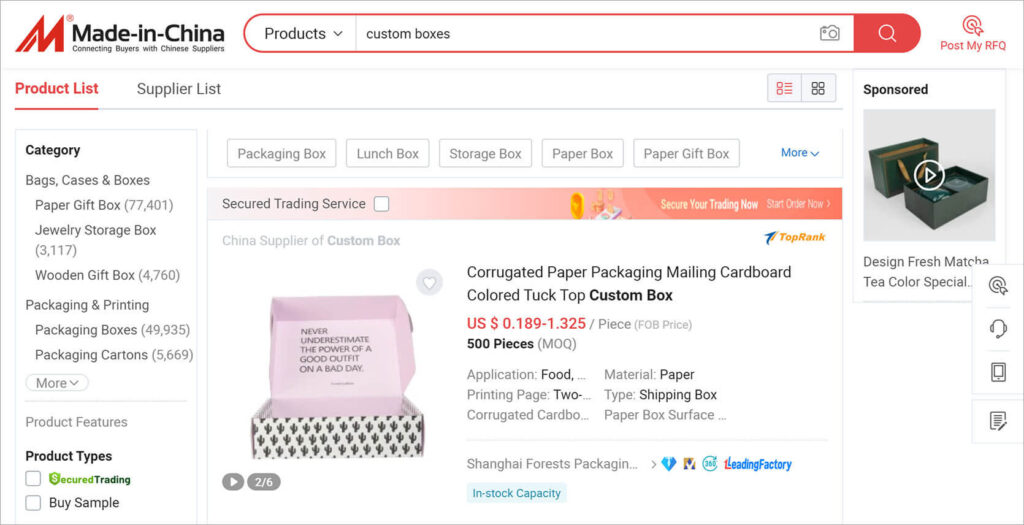
Task: Check the SecuredTrading product type filter
Action: click(x=34, y=479)
